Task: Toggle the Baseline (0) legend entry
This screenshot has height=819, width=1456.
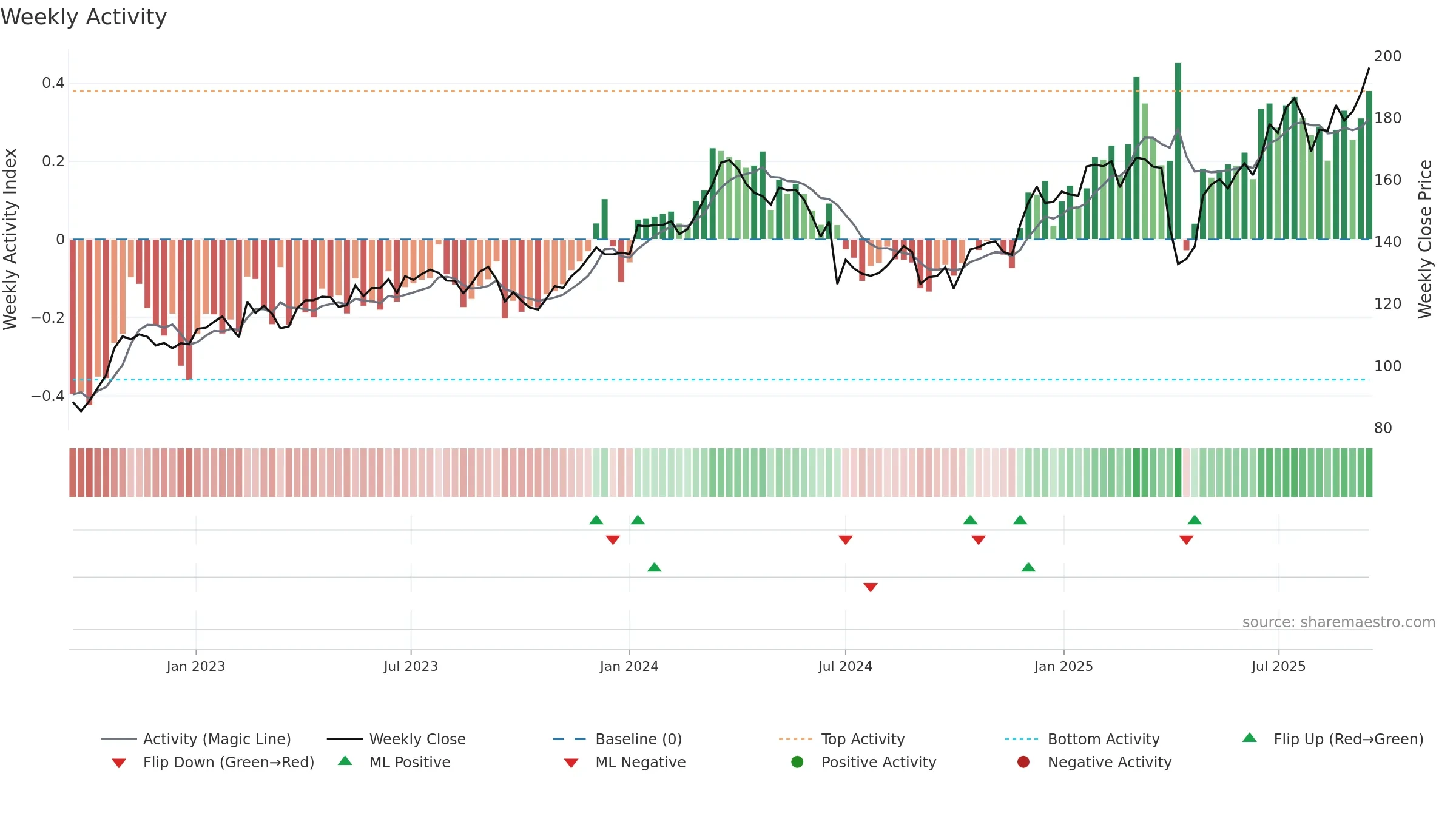Action: 618,739
